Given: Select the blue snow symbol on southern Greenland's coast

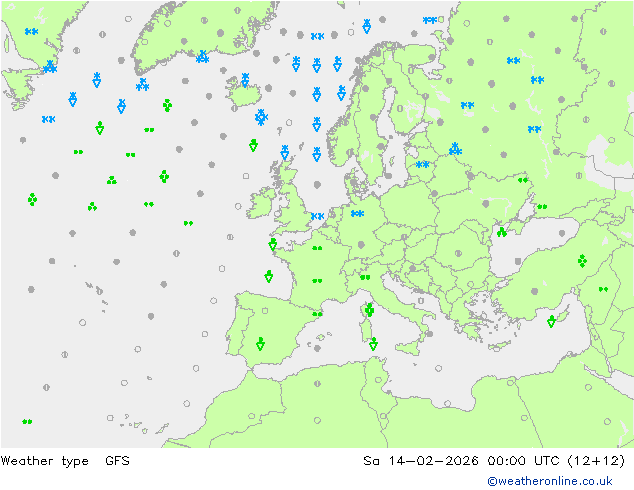Looking at the screenshot, I should tap(202, 57).
